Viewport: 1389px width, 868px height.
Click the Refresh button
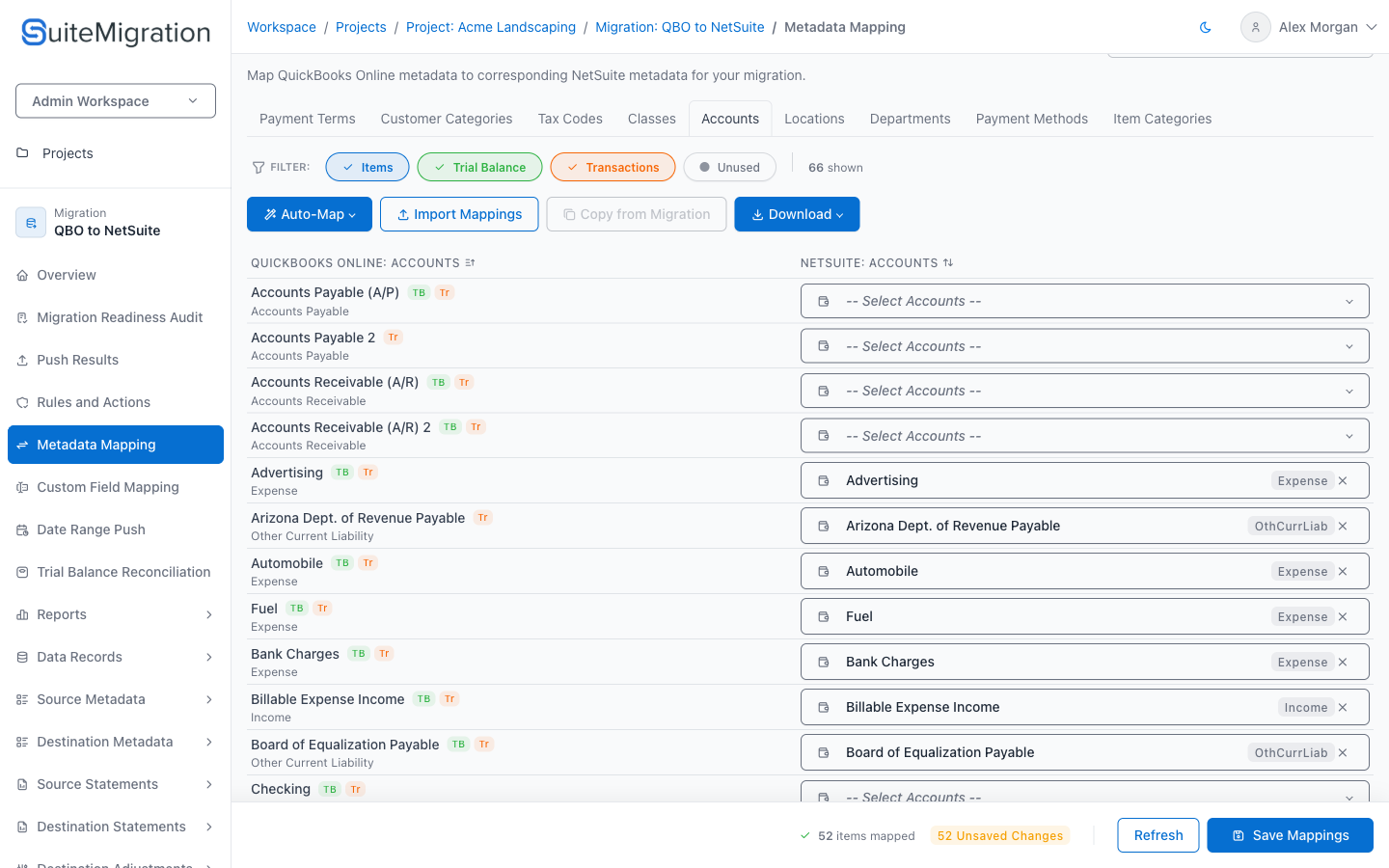(1158, 835)
